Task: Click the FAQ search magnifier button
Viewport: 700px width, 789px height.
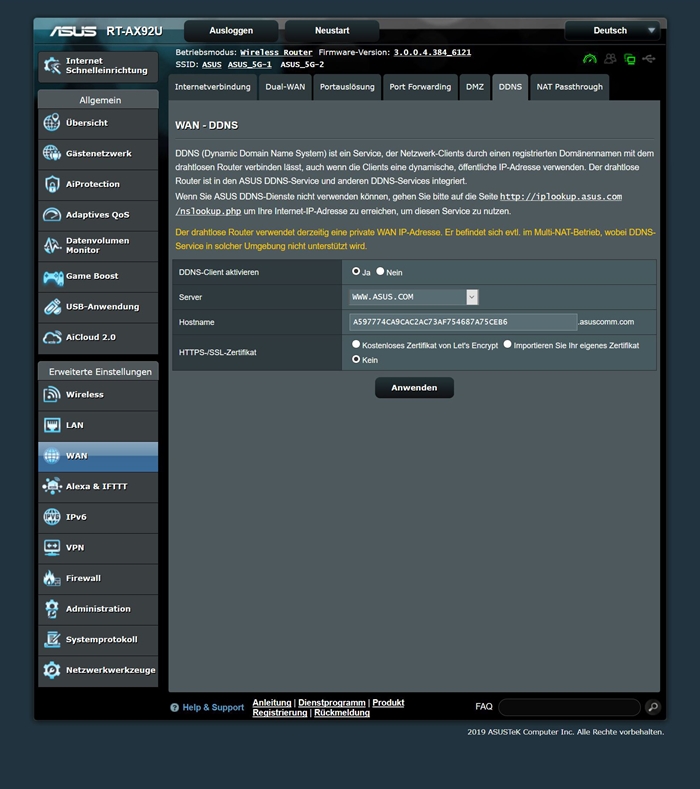Action: pos(653,707)
